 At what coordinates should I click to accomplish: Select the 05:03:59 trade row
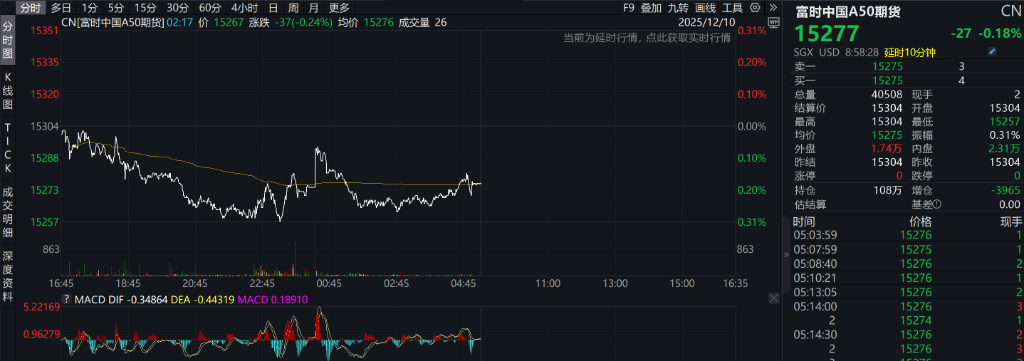(x=908, y=236)
